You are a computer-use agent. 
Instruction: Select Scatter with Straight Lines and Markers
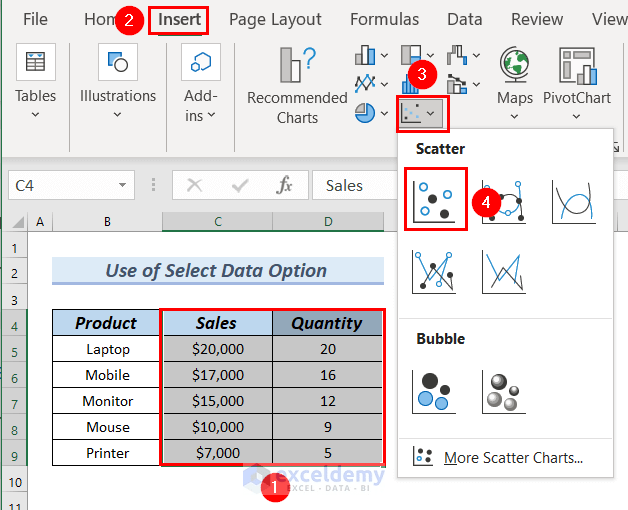434,272
